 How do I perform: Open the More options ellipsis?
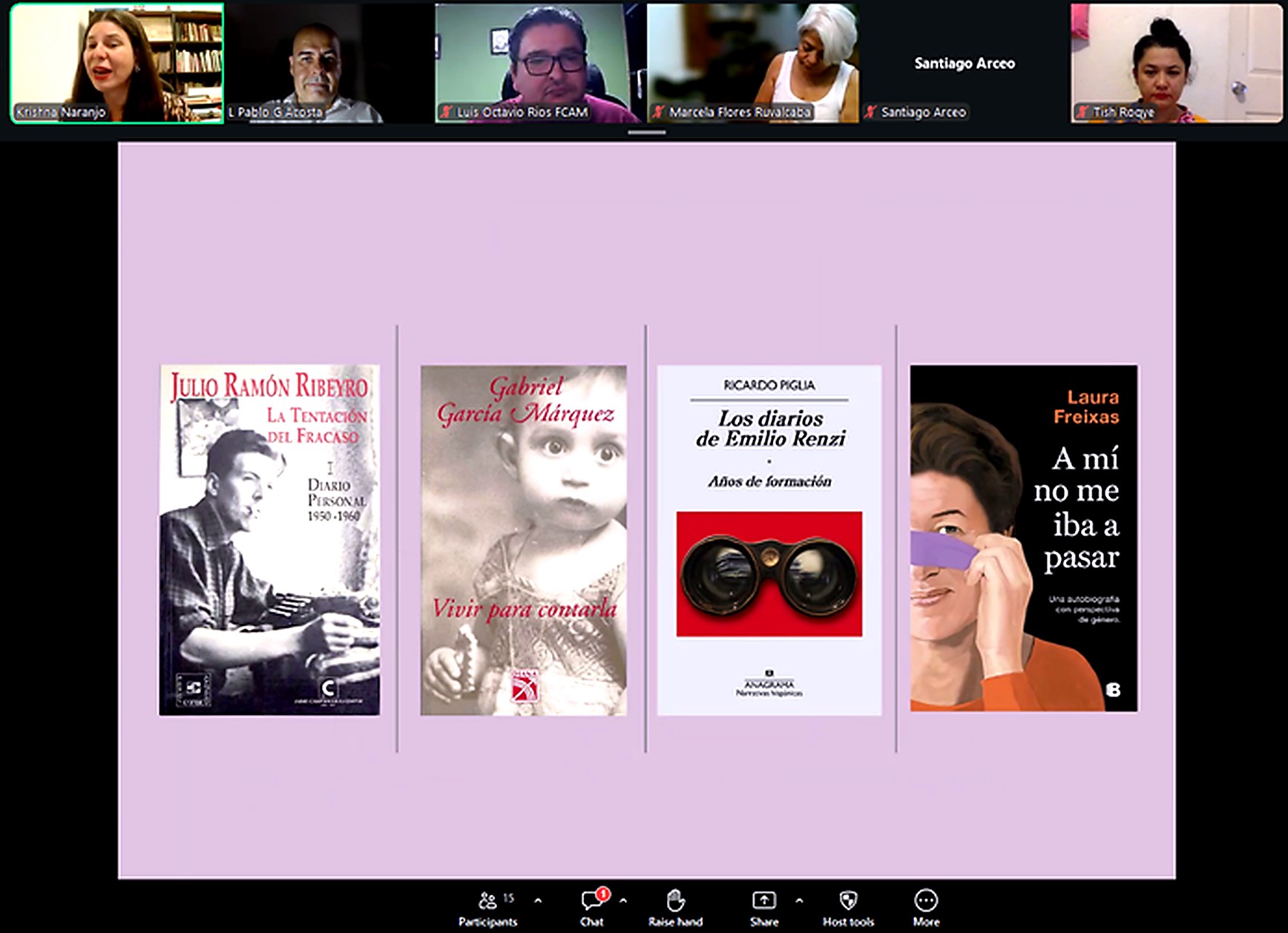[926, 900]
